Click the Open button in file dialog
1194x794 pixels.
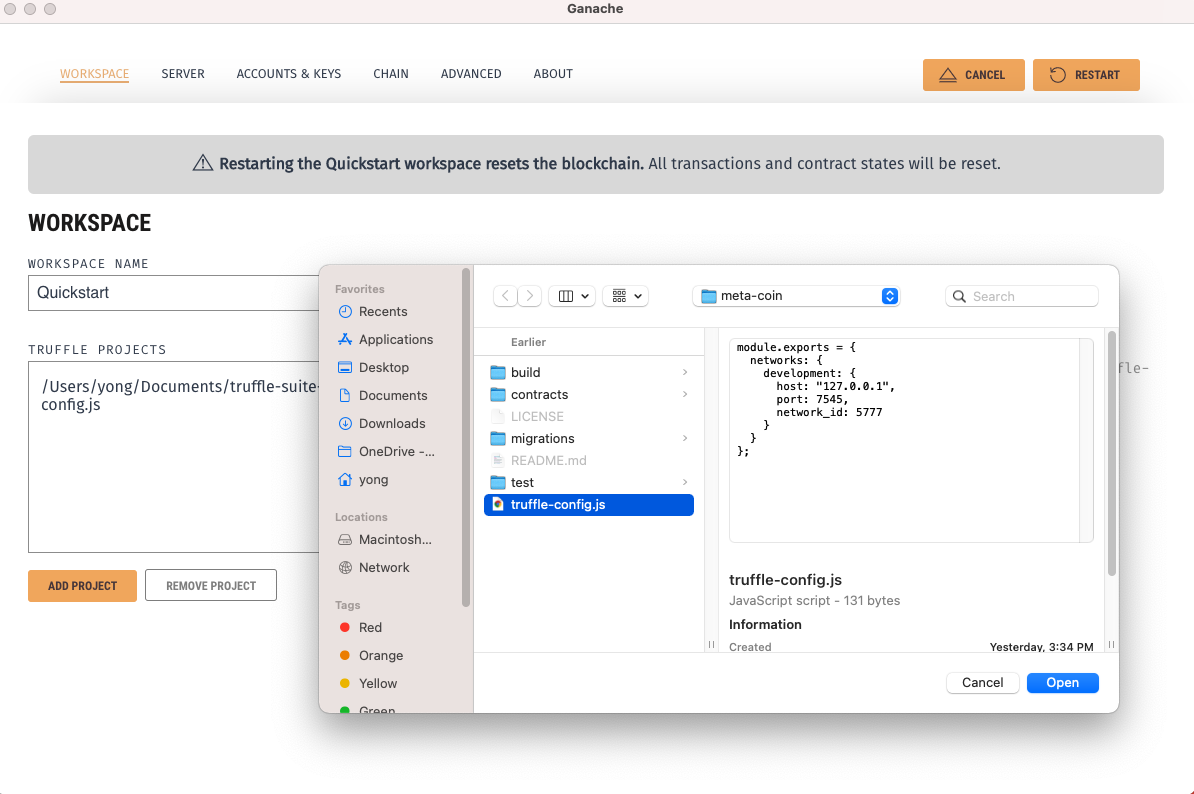pyautogui.click(x=1062, y=683)
